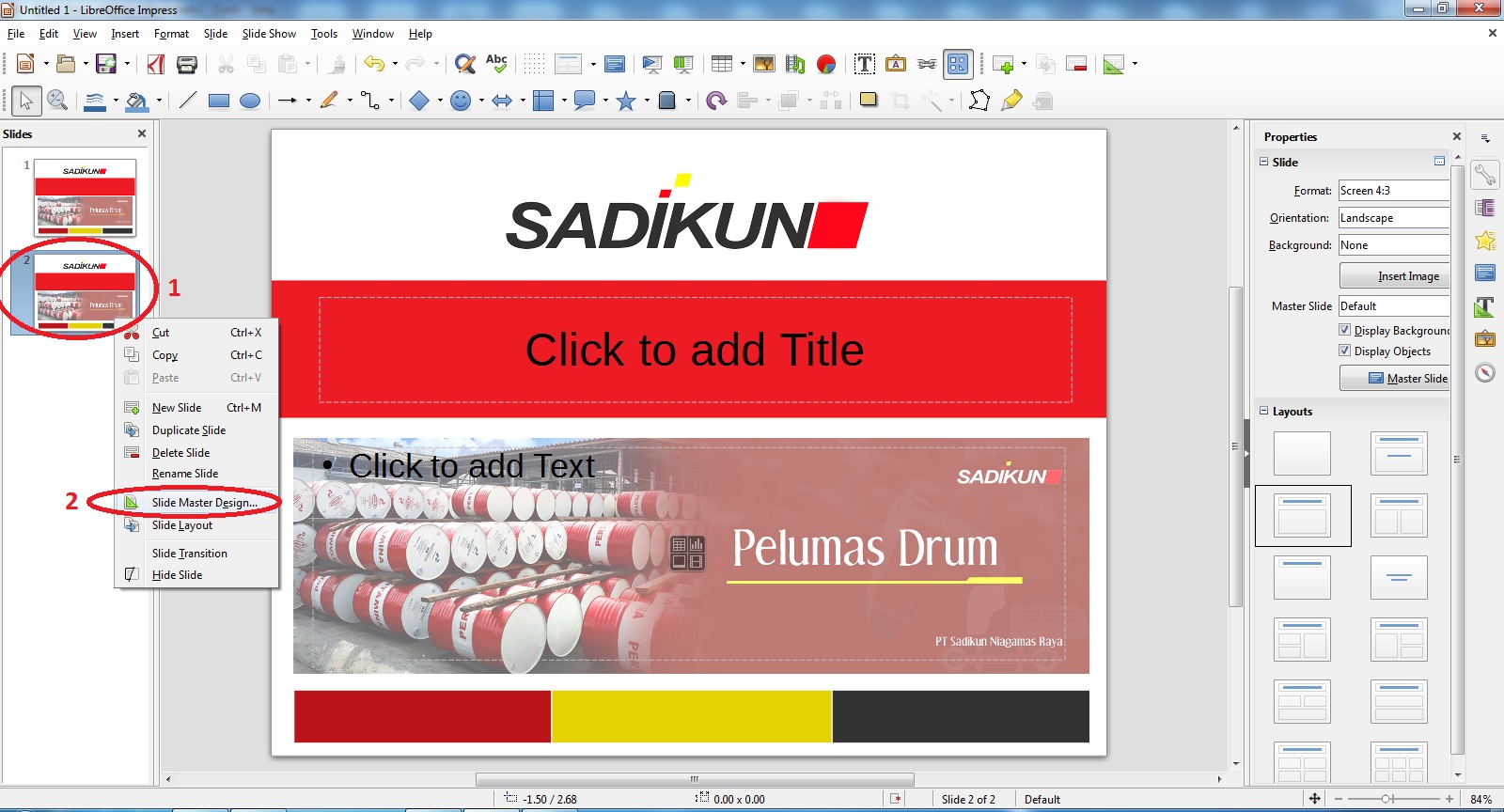Viewport: 1504px width, 812px height.
Task: Insert a table using the toolbar icon
Action: [721, 64]
